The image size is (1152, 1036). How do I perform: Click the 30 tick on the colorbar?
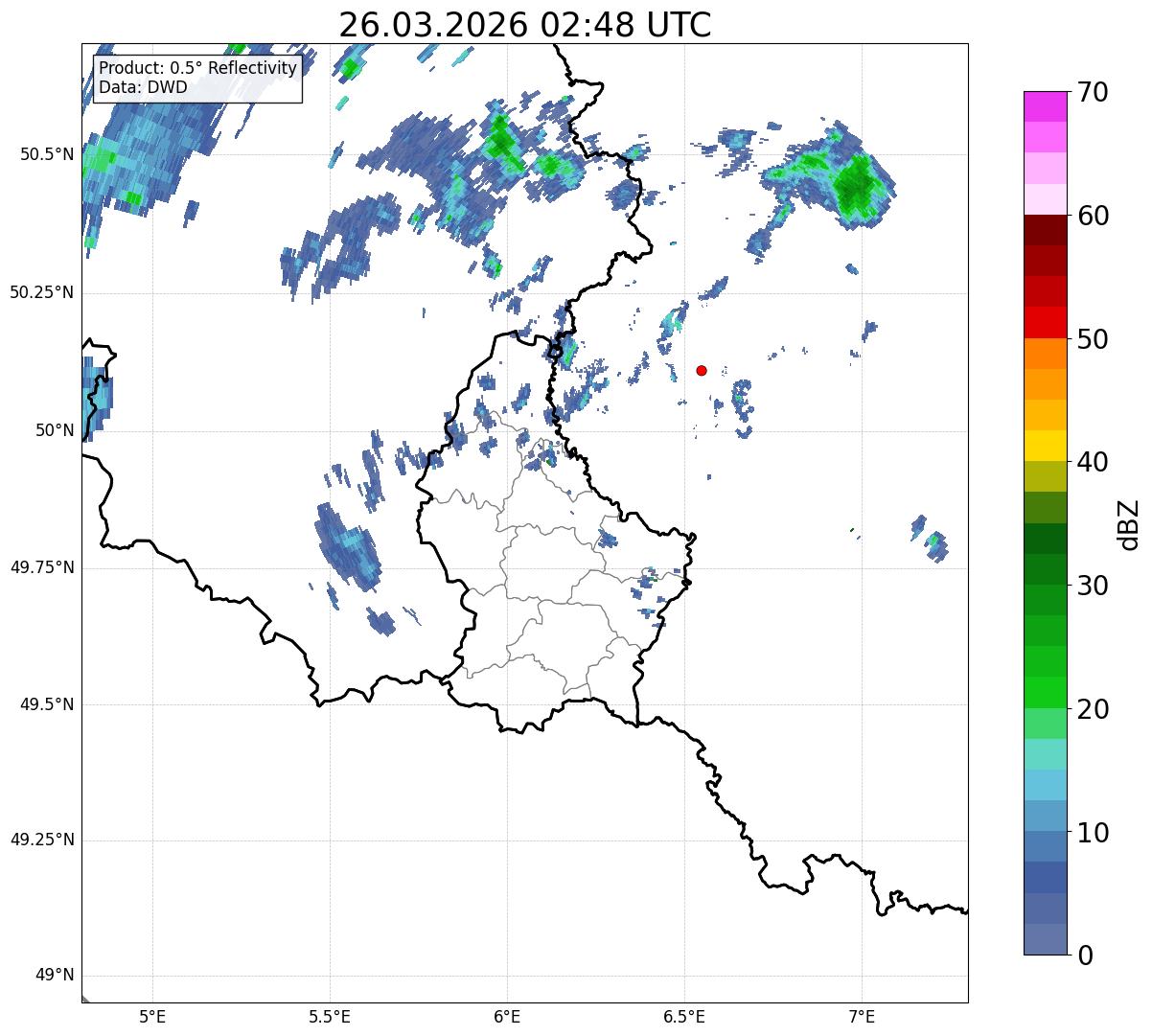[x=1093, y=586]
